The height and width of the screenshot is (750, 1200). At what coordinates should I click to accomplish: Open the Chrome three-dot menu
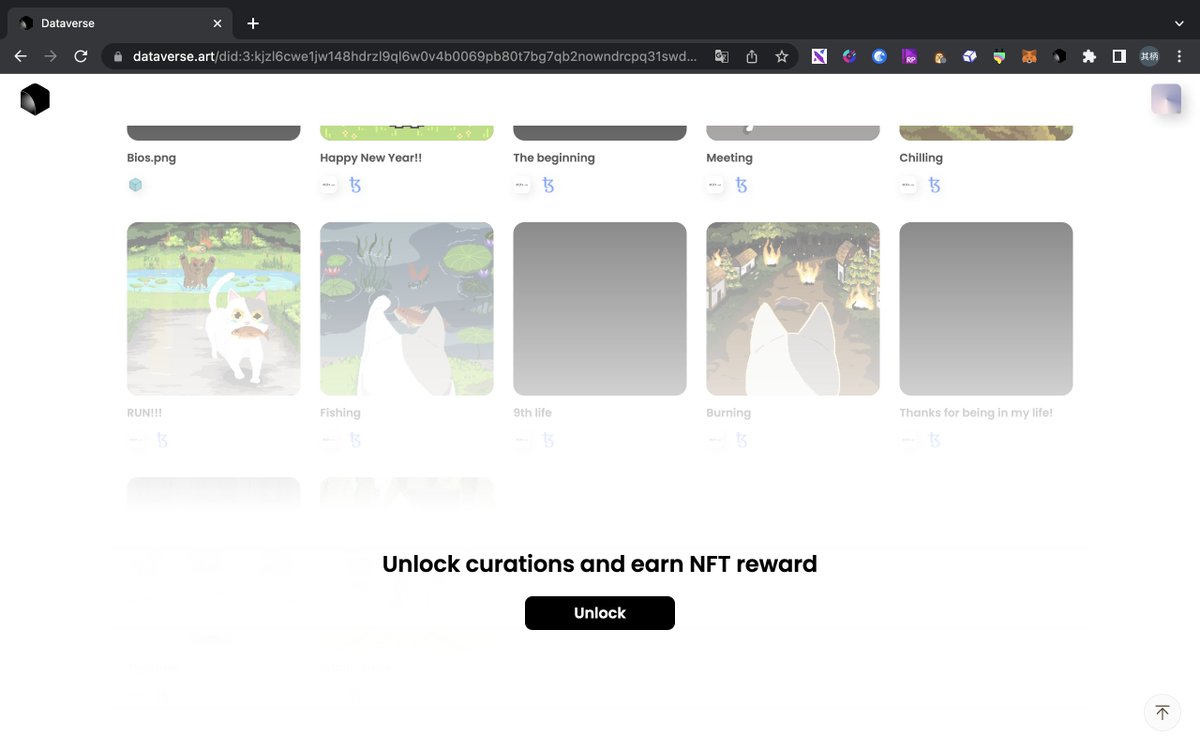[1179, 56]
